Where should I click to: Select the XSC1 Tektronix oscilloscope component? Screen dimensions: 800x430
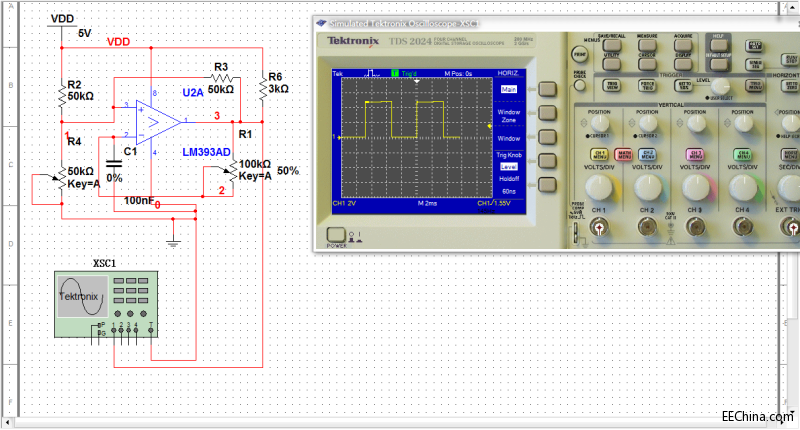point(106,305)
